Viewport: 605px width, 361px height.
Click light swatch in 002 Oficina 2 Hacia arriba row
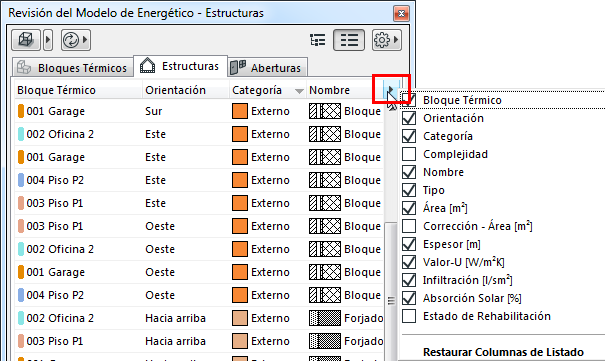pos(240,318)
